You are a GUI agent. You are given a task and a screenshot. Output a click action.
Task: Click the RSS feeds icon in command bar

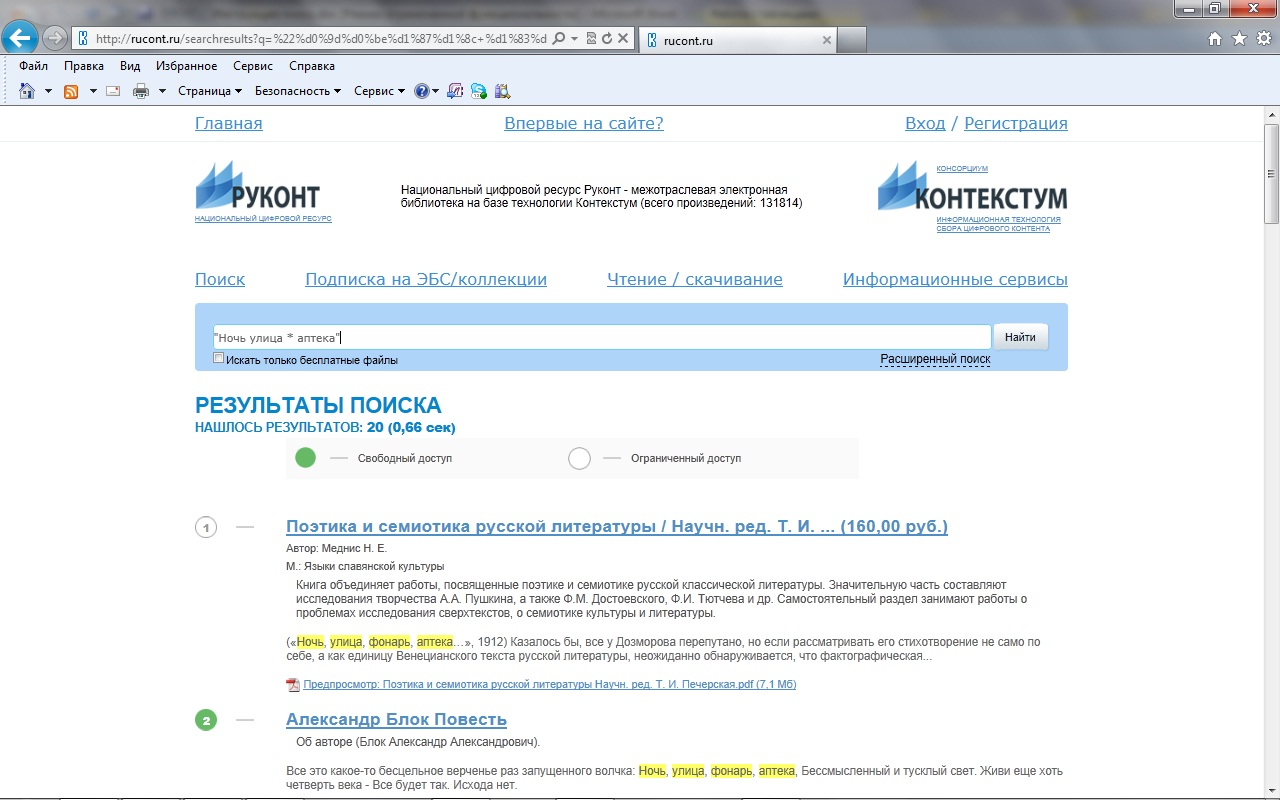(x=71, y=91)
